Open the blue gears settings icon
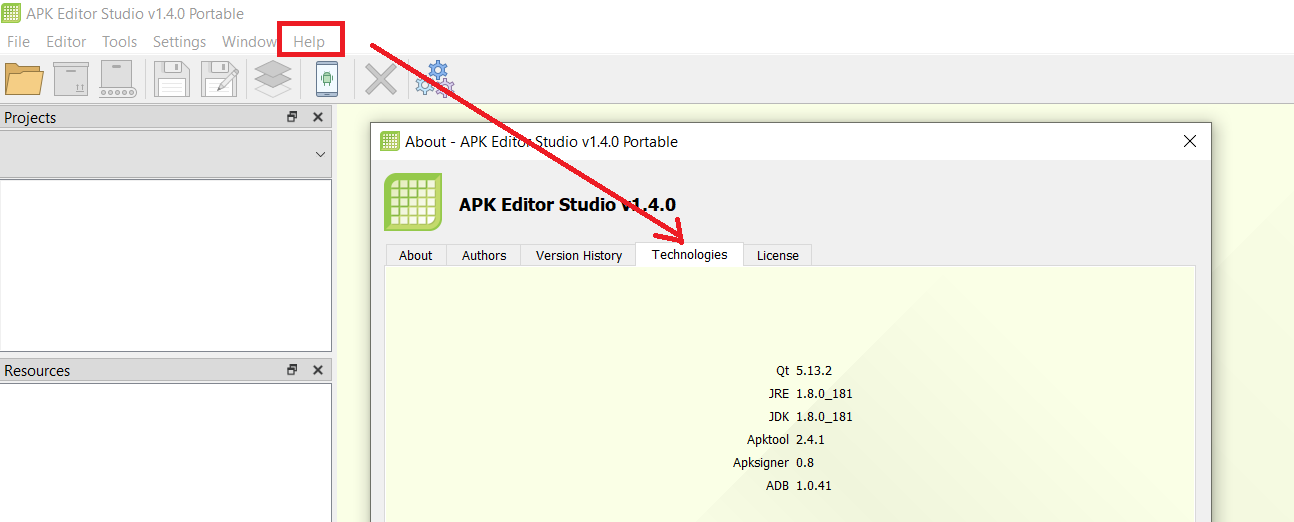The height and width of the screenshot is (522, 1294). (x=435, y=79)
